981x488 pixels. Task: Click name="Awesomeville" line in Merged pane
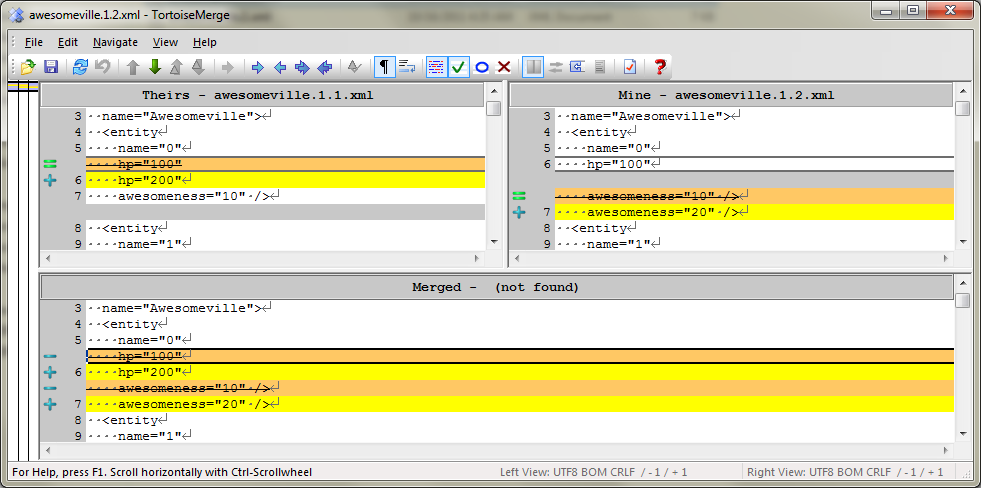(x=520, y=308)
